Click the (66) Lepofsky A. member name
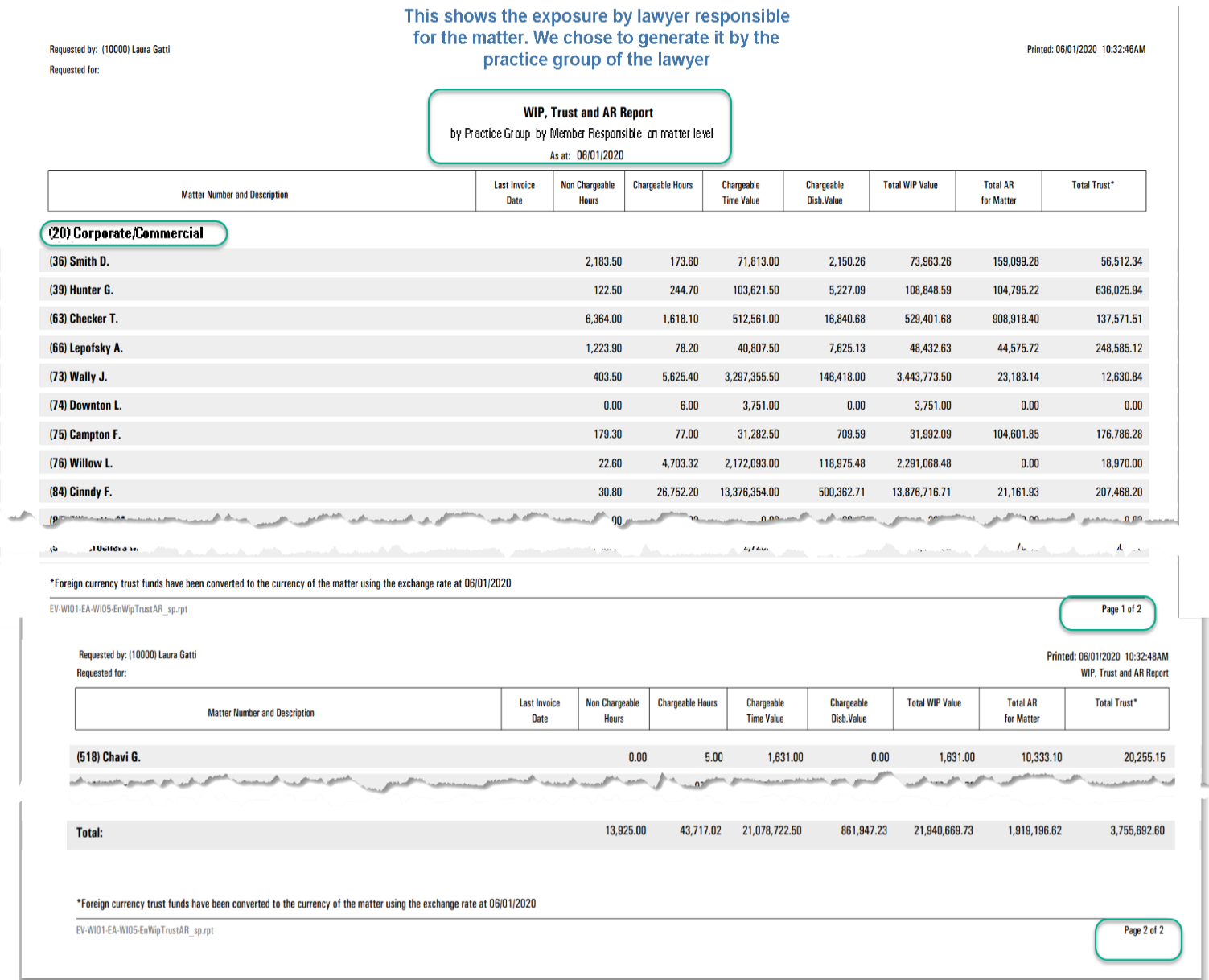This screenshot has height=980, width=1209. click(86, 348)
